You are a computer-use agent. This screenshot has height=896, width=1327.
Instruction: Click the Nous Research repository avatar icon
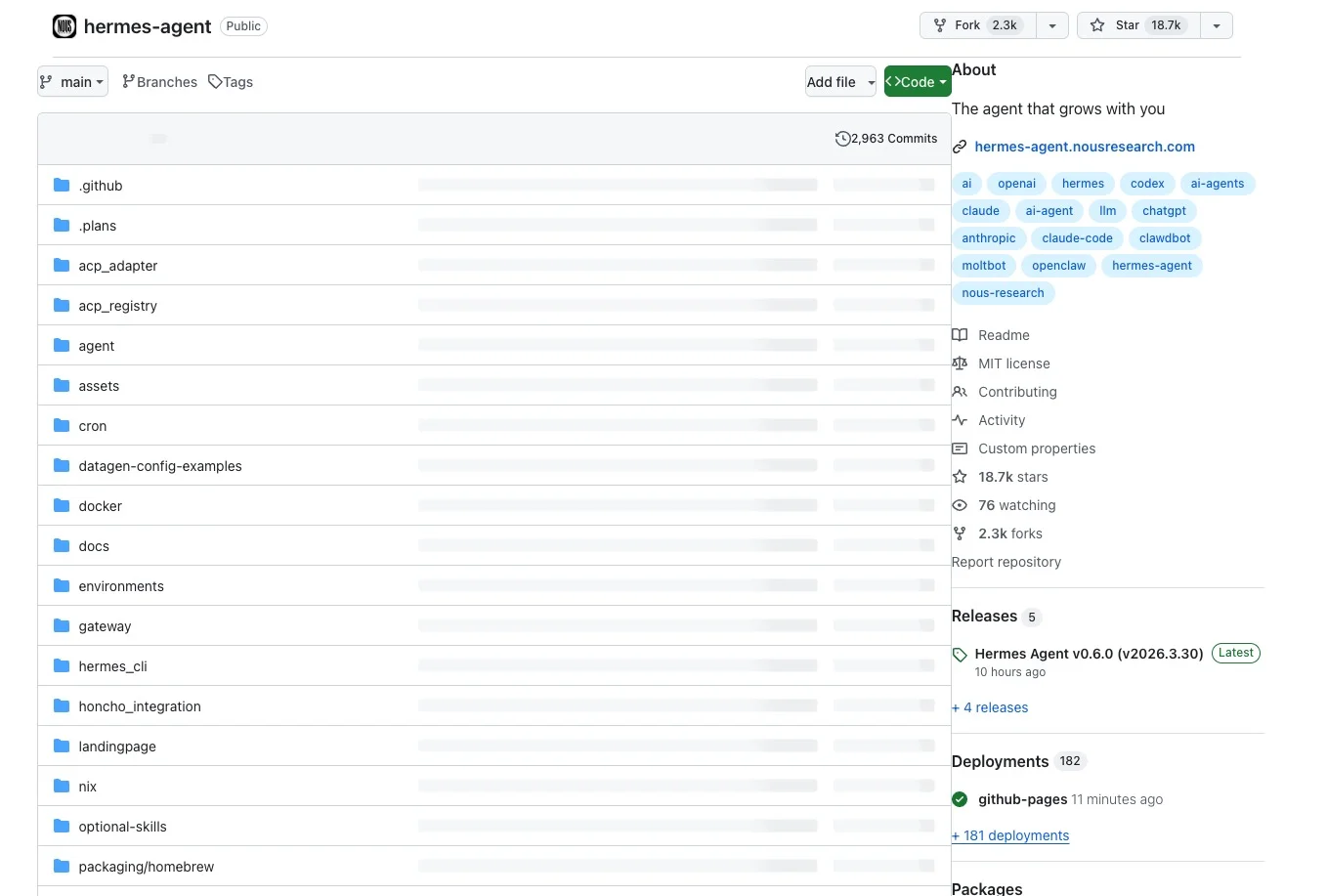point(64,26)
